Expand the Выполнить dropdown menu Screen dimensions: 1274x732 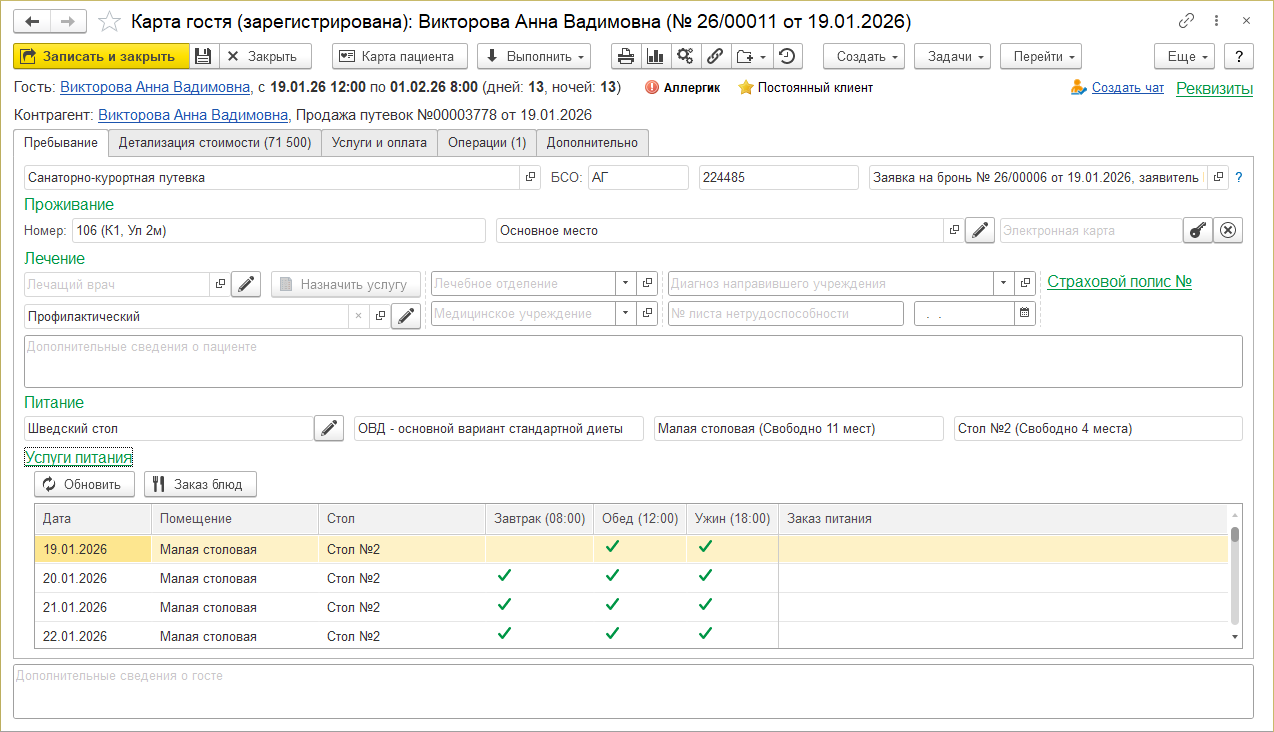[x=533, y=57]
